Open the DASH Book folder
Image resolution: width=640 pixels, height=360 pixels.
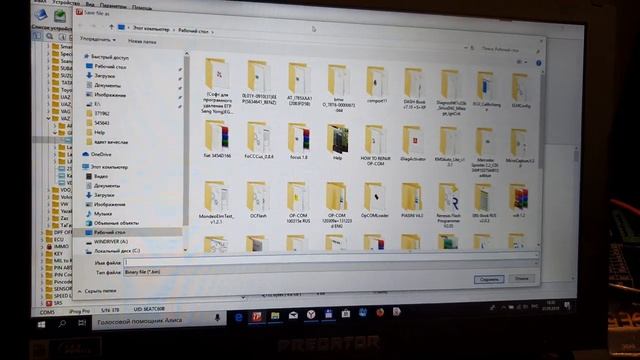(414, 89)
